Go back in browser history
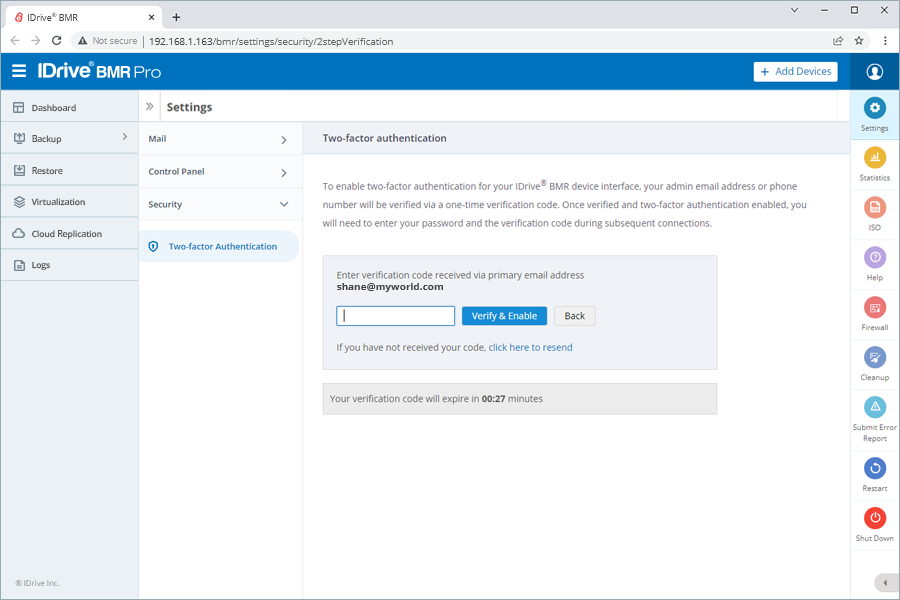This screenshot has height=600, width=900. coord(15,41)
